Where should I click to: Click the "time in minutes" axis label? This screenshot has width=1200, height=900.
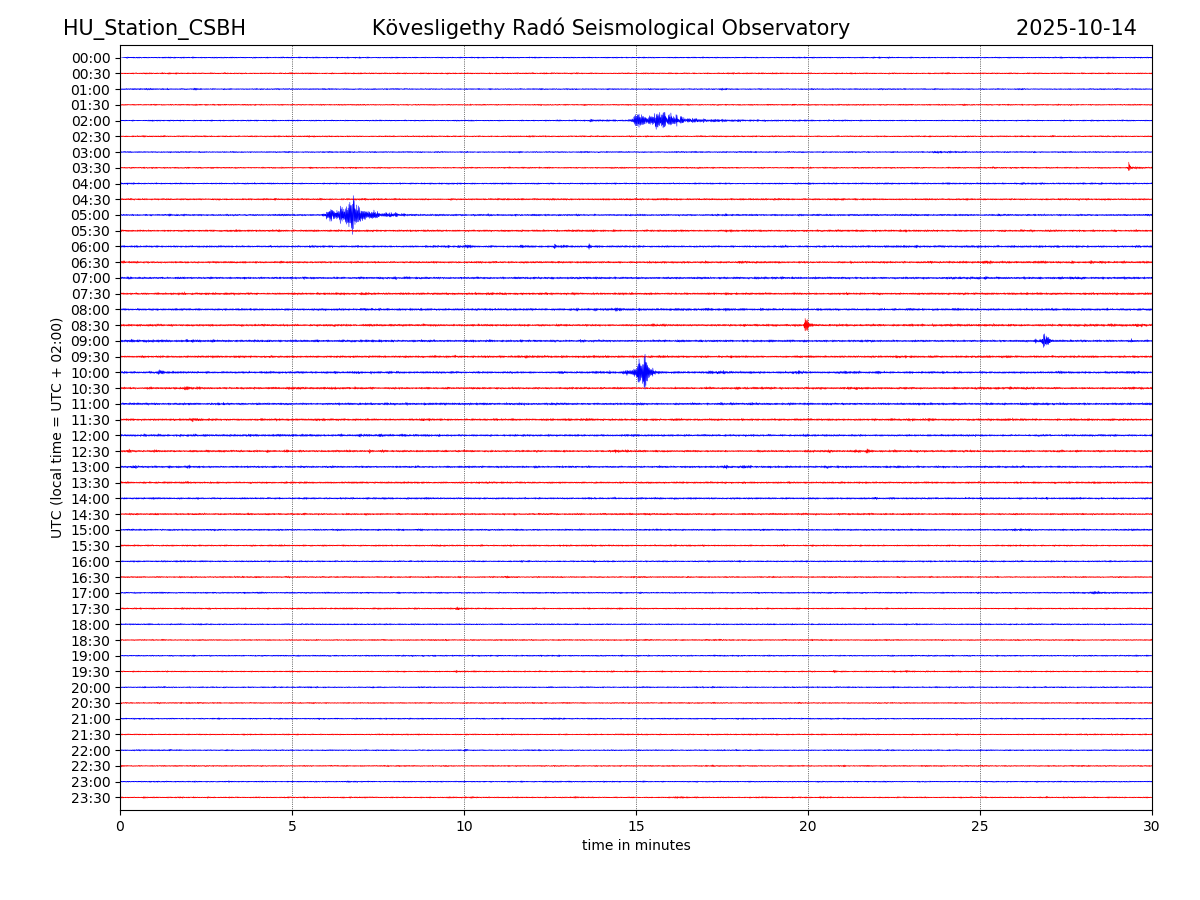636,846
